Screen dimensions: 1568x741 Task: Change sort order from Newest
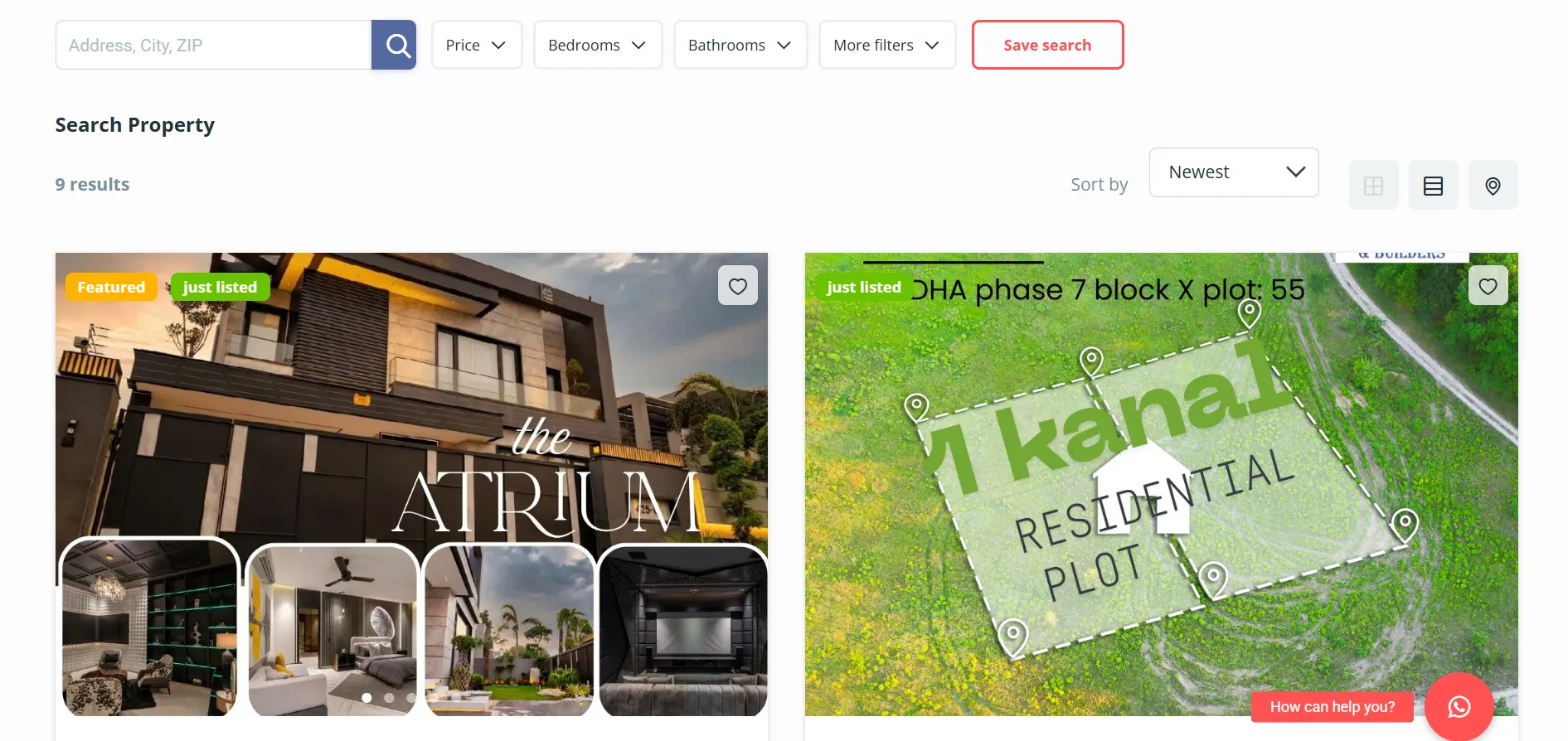tap(1234, 172)
